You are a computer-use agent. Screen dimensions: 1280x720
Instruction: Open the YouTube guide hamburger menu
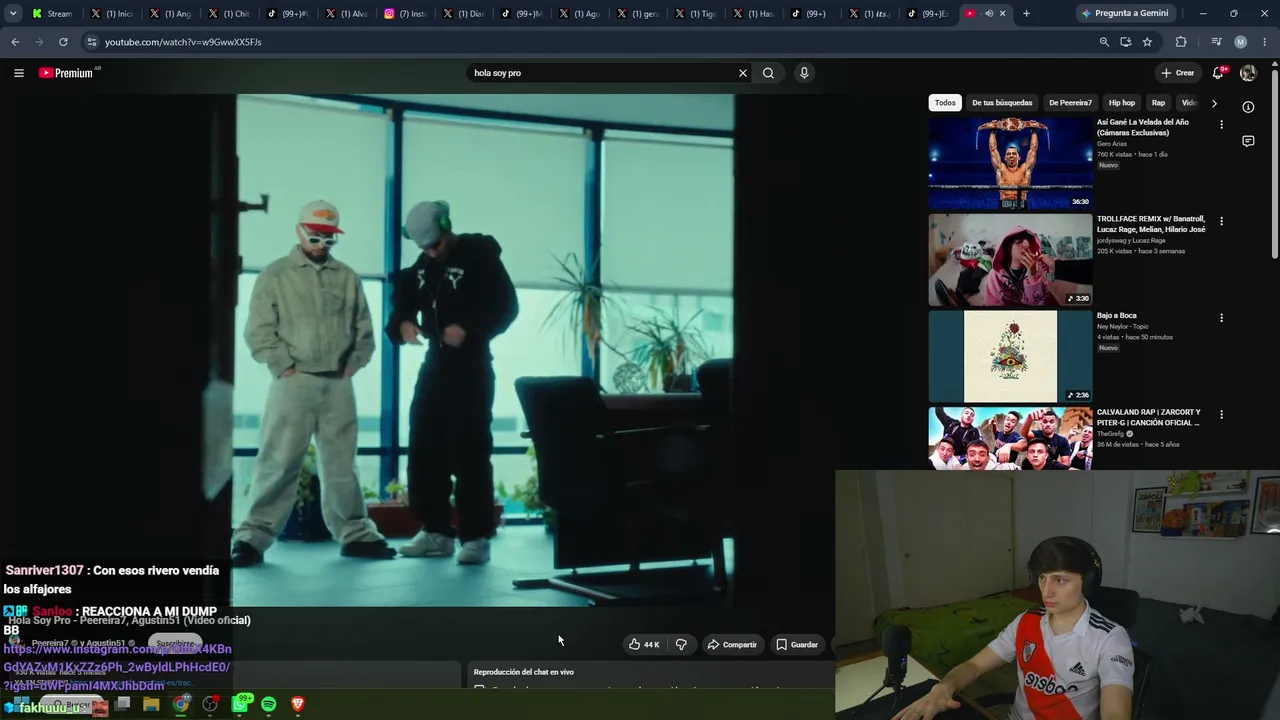[x=18, y=73]
